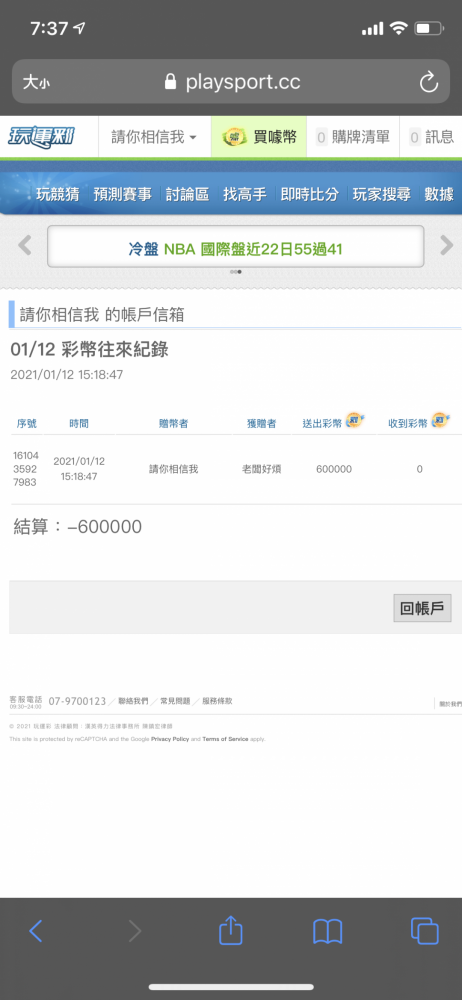Open the 討論區 forum
The height and width of the screenshot is (1000, 462).
point(187,195)
